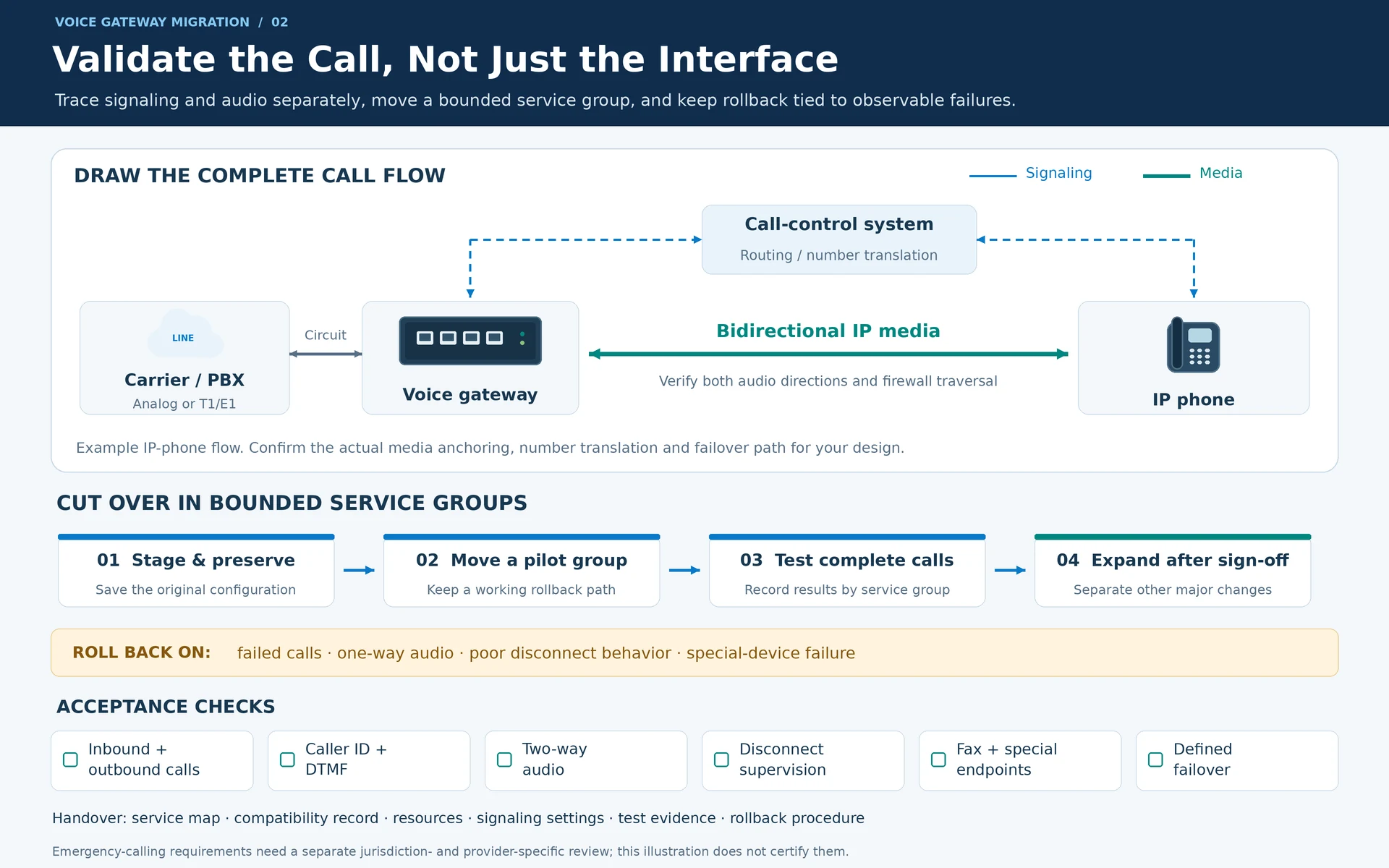Image resolution: width=1389 pixels, height=868 pixels.
Task: Click the Keep a working rollback path text
Action: point(522,590)
